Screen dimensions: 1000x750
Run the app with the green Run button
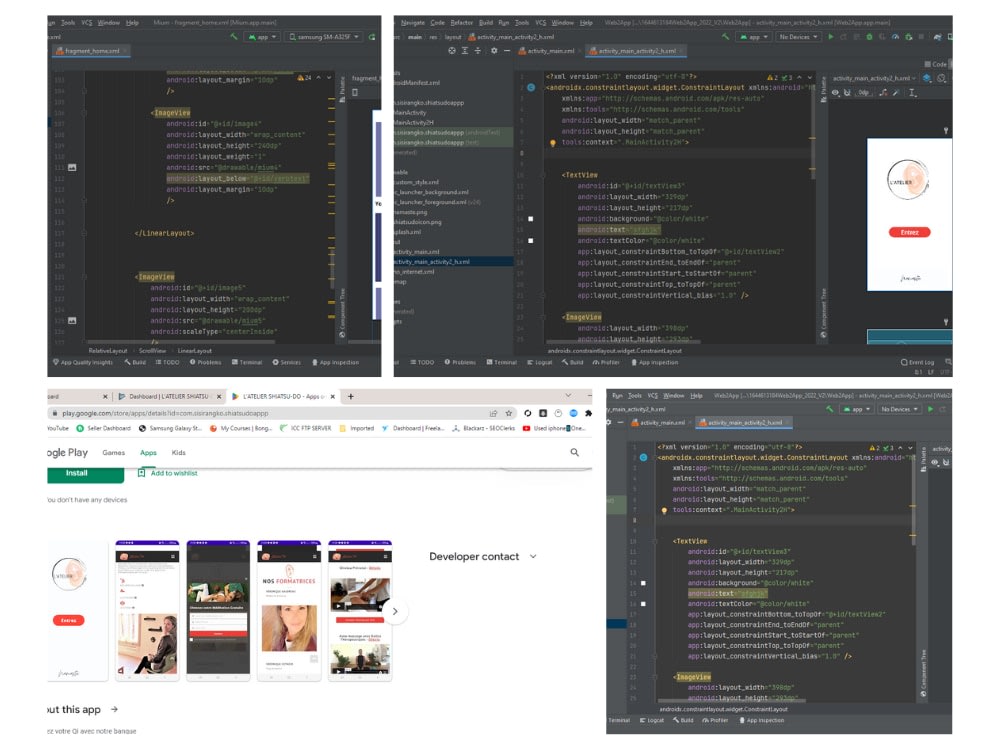pos(831,36)
